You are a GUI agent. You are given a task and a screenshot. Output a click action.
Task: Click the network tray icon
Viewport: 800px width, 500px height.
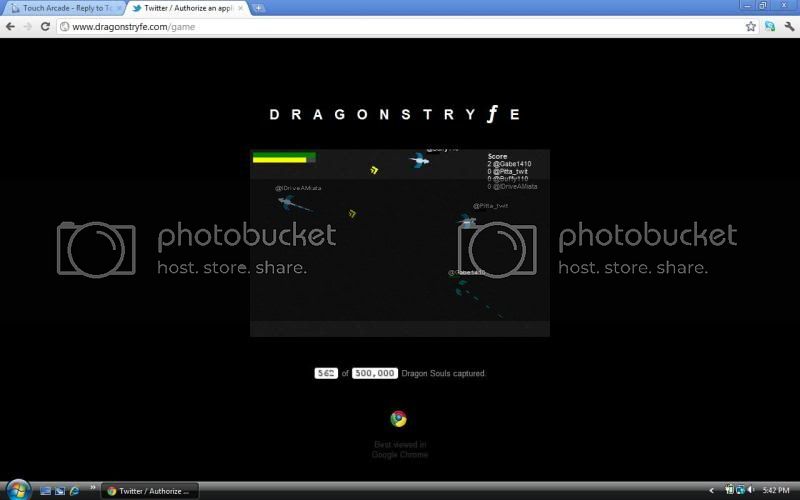740,490
